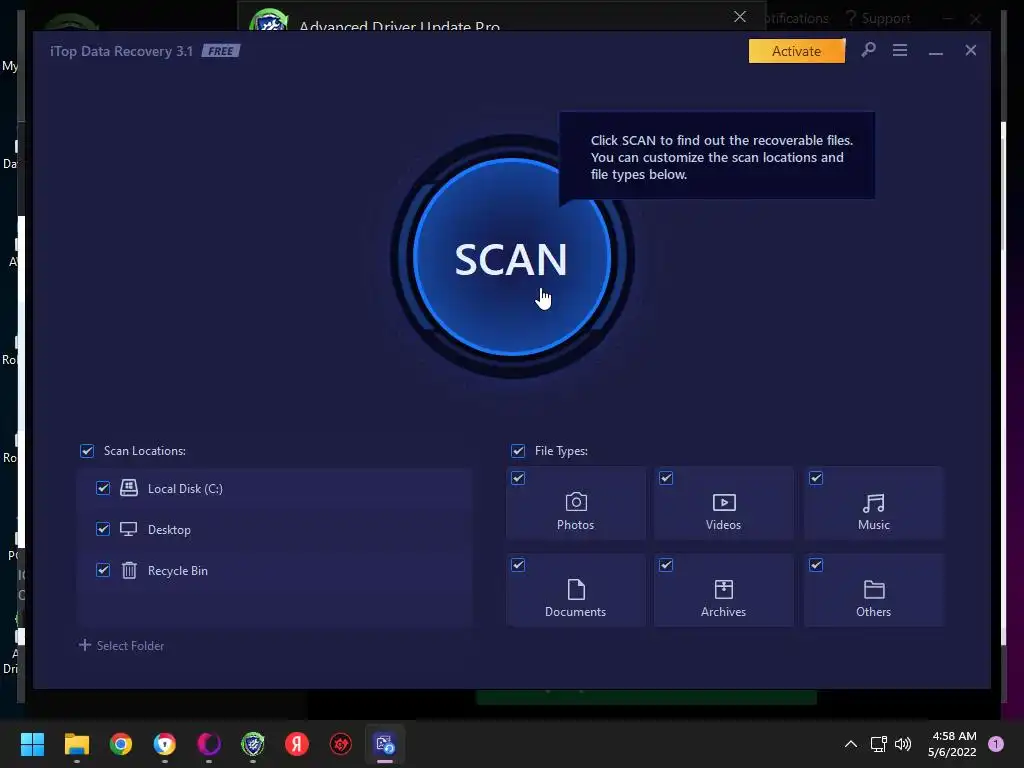Image resolution: width=1024 pixels, height=768 pixels.
Task: Click the yellow Activate button
Action: (x=796, y=51)
